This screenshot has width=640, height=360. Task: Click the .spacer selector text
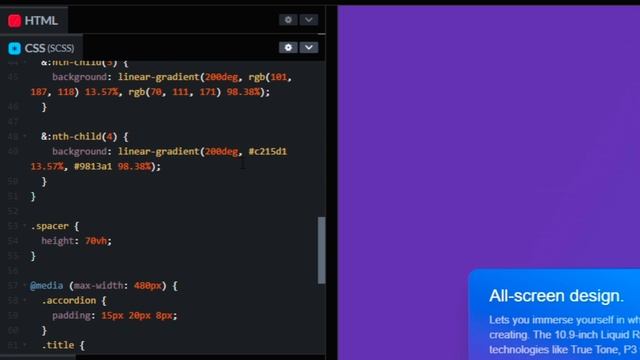tap(50, 226)
